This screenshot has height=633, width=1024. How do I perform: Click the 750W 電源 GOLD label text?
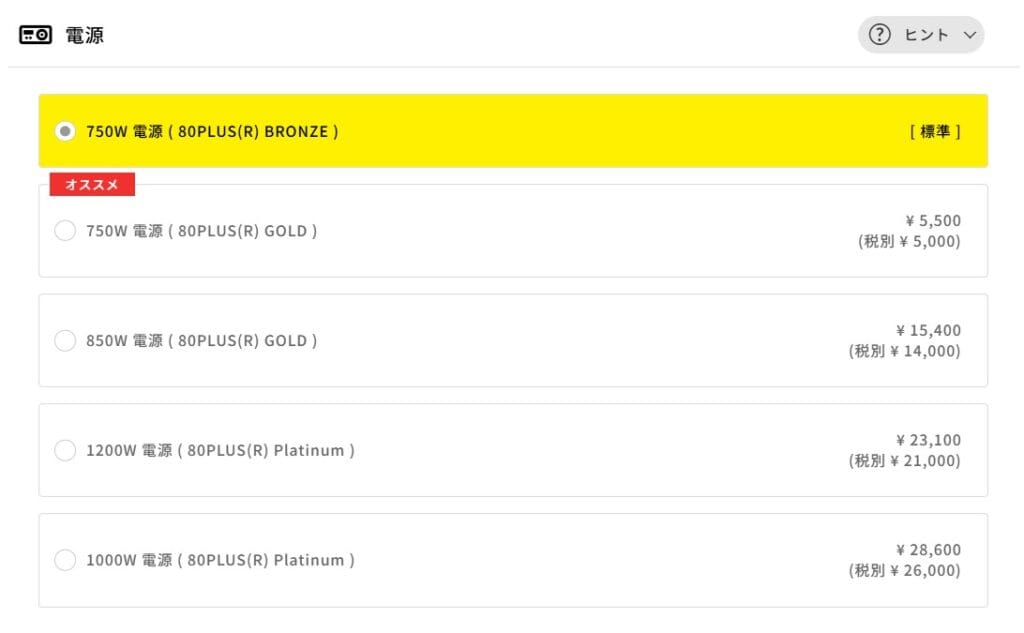[x=202, y=231]
